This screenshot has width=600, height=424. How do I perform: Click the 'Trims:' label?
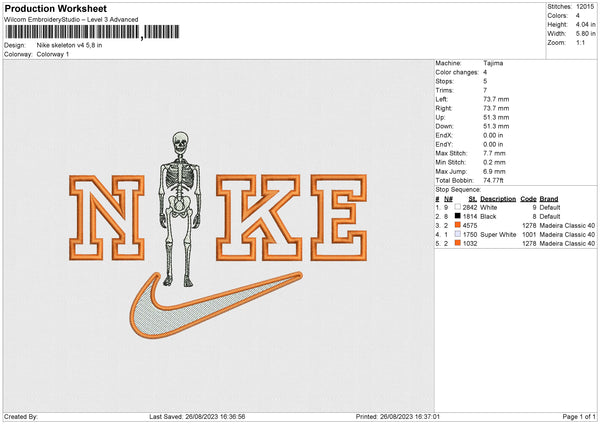(444, 90)
